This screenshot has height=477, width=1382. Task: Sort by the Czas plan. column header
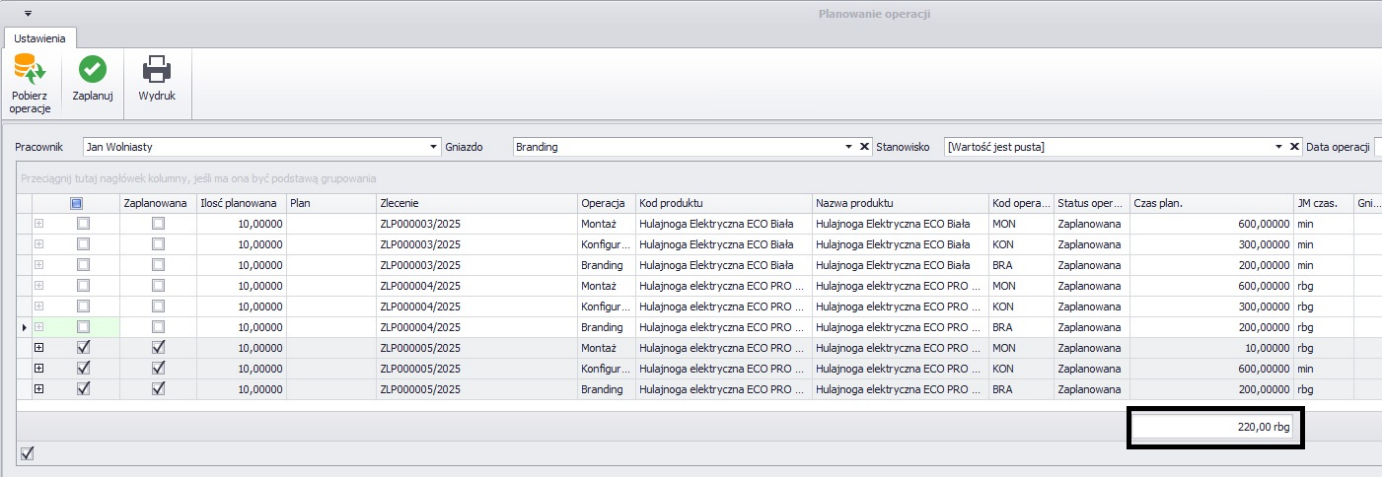pyautogui.click(x=1210, y=203)
